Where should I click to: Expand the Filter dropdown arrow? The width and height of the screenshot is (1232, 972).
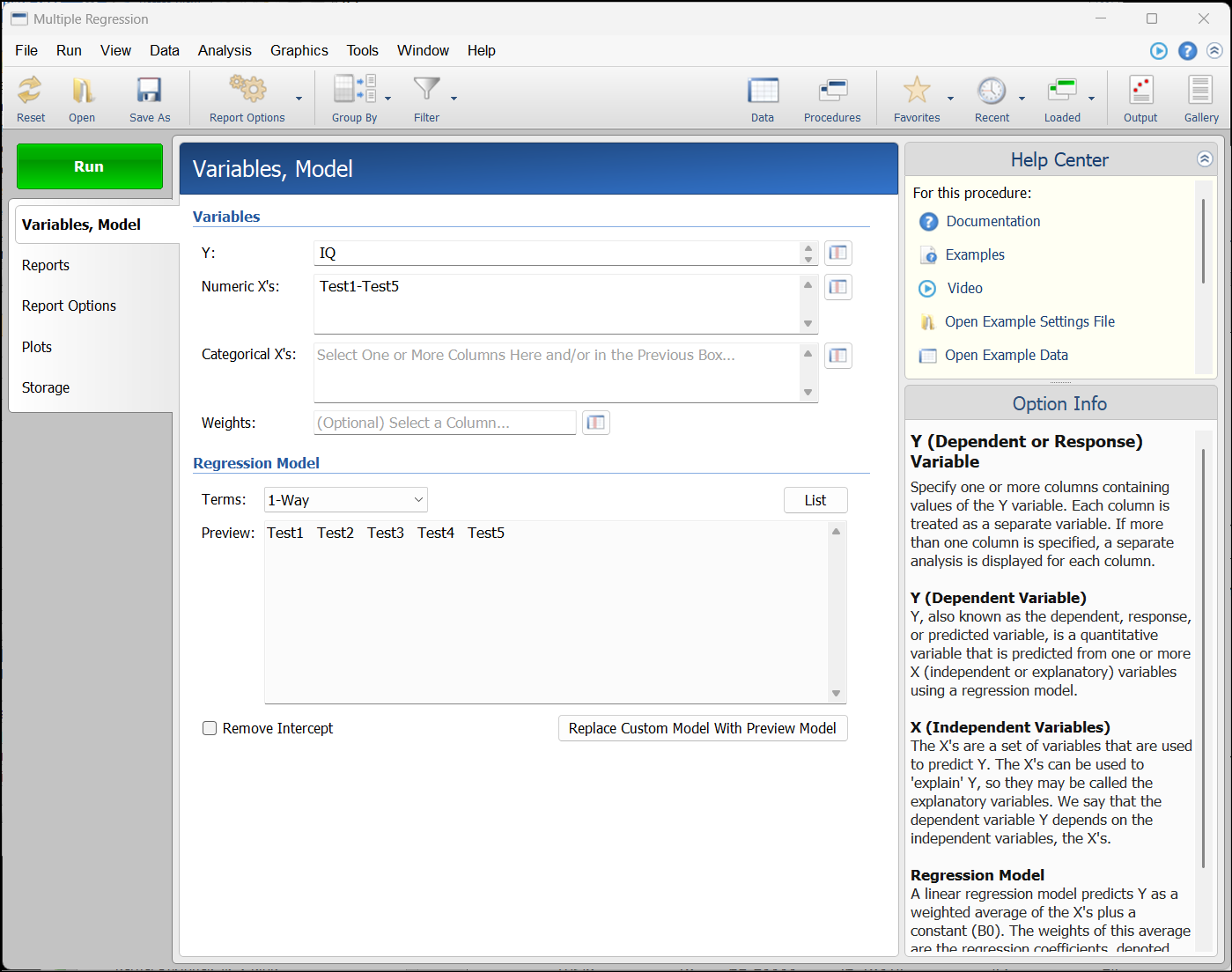point(454,99)
